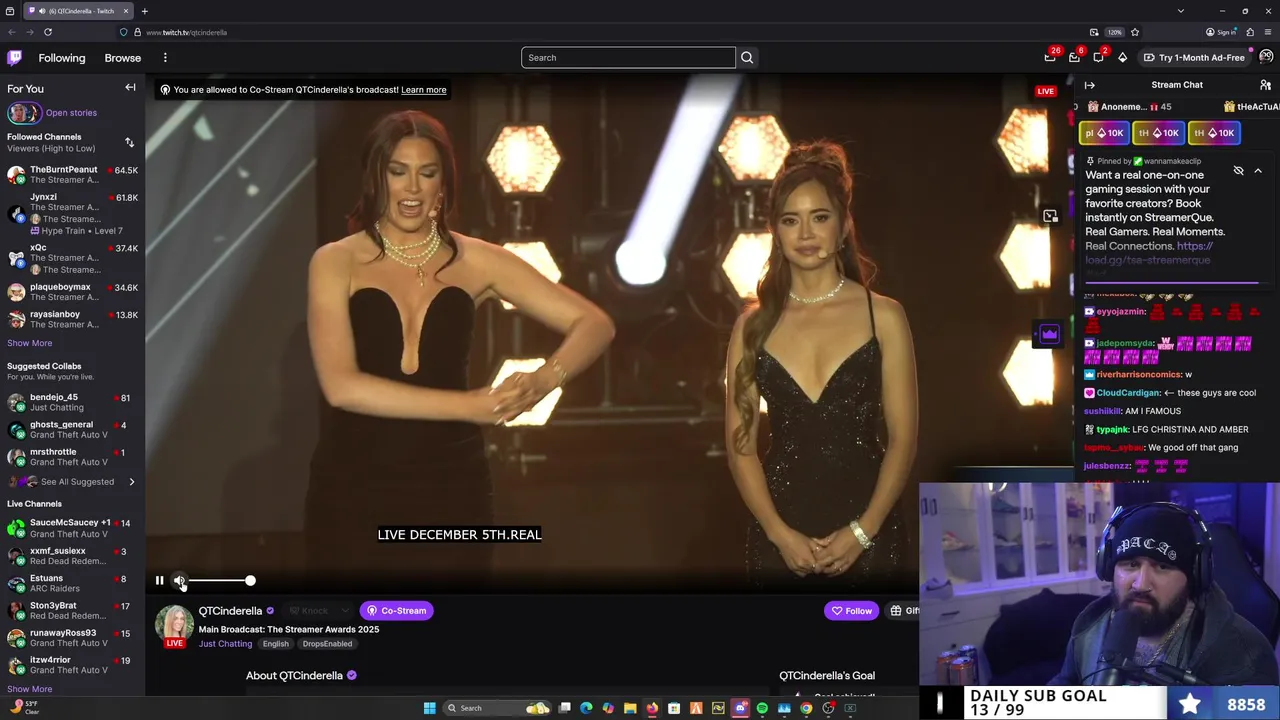Click the purple crown icon on video

click(1049, 335)
